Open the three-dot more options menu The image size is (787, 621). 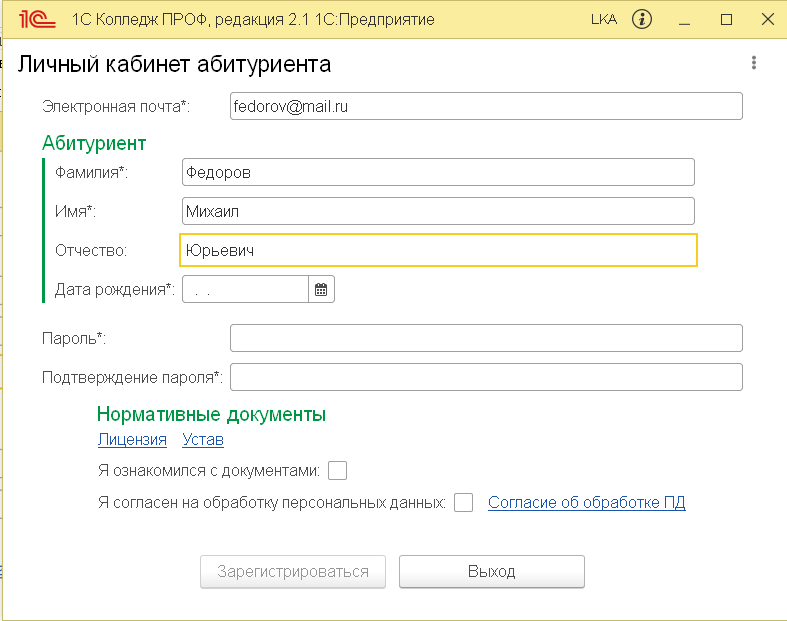click(x=753, y=63)
